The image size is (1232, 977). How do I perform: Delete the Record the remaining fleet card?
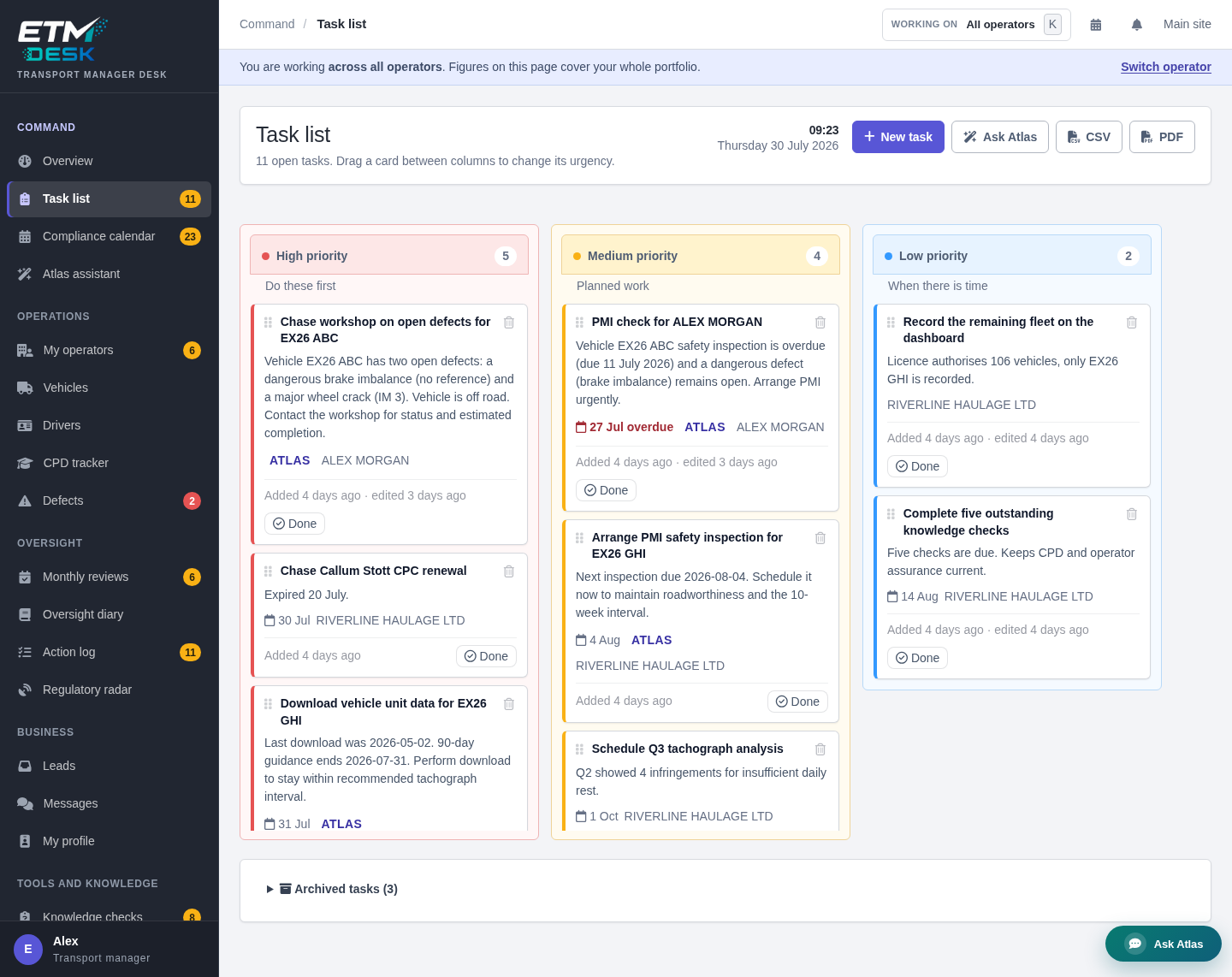[1132, 323]
